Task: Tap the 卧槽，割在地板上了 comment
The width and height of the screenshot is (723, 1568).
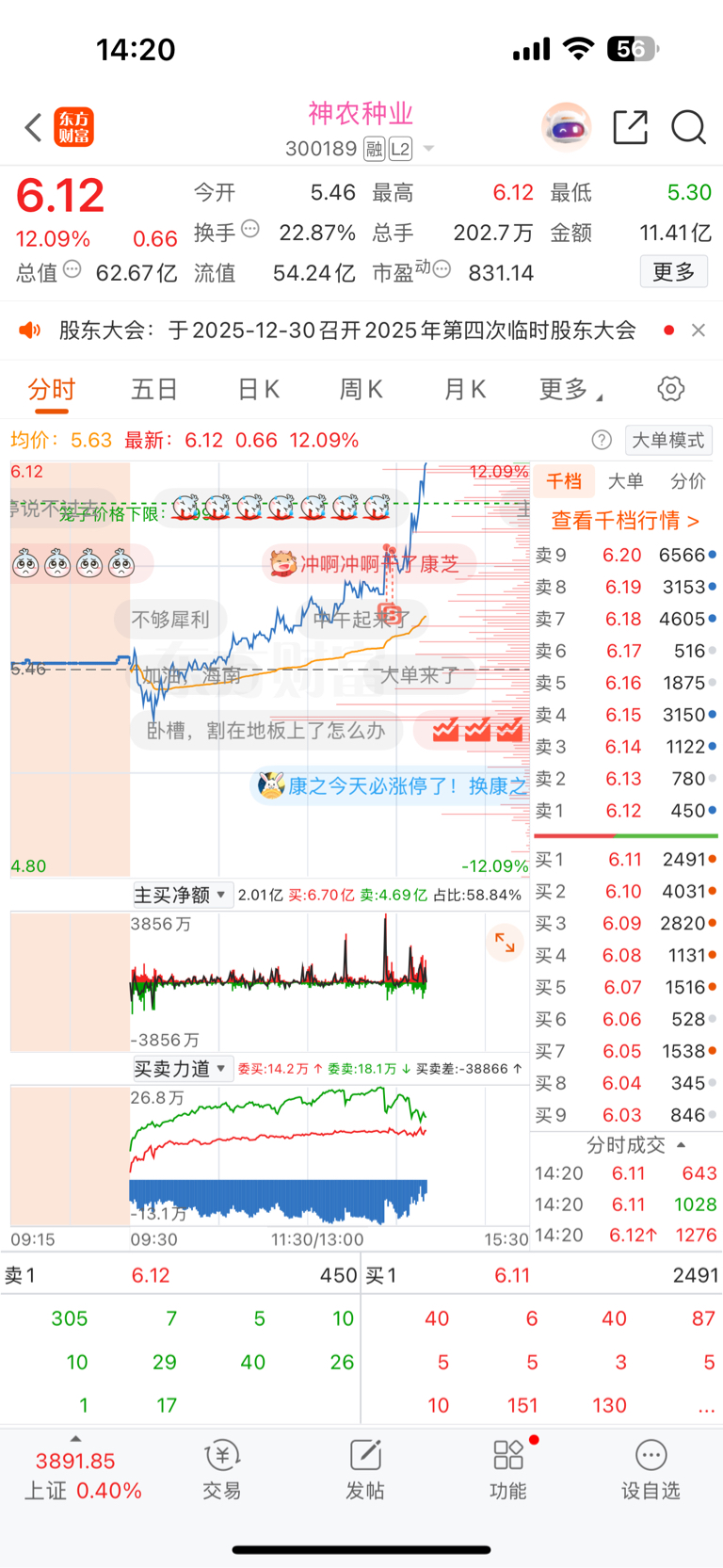Action: [265, 731]
